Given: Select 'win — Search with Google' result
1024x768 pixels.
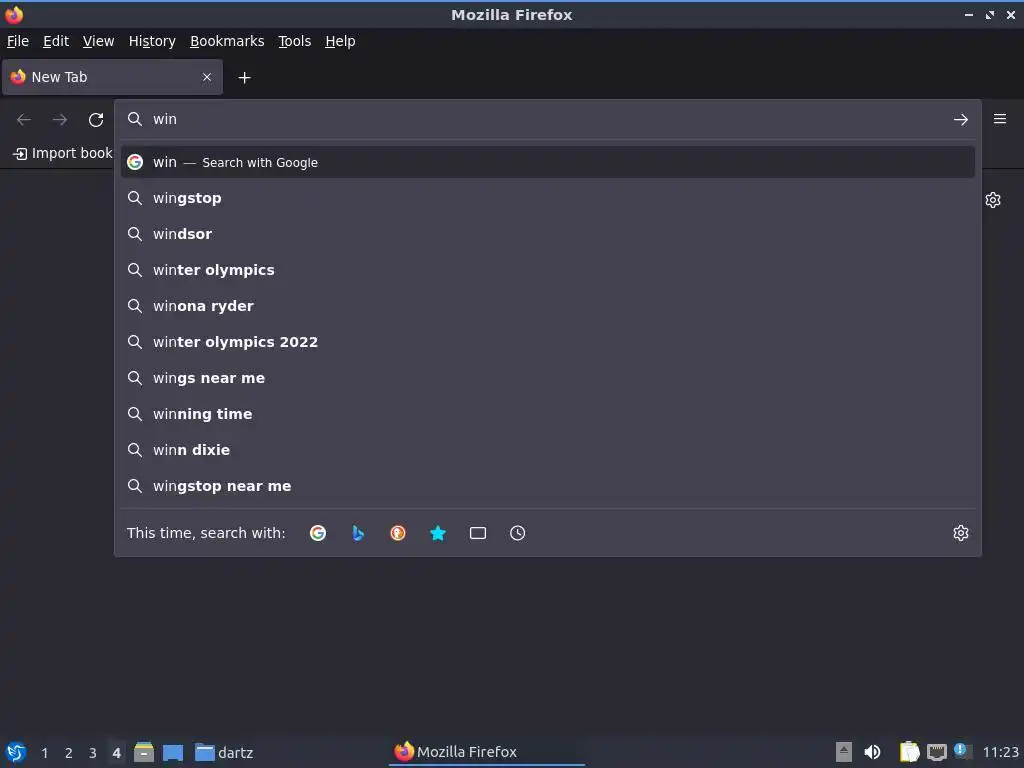Looking at the screenshot, I should coord(547,162).
